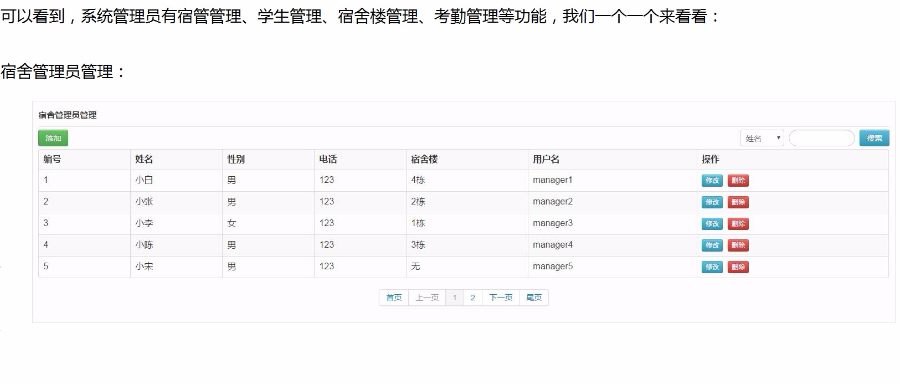Click username cell manager3

553,223
